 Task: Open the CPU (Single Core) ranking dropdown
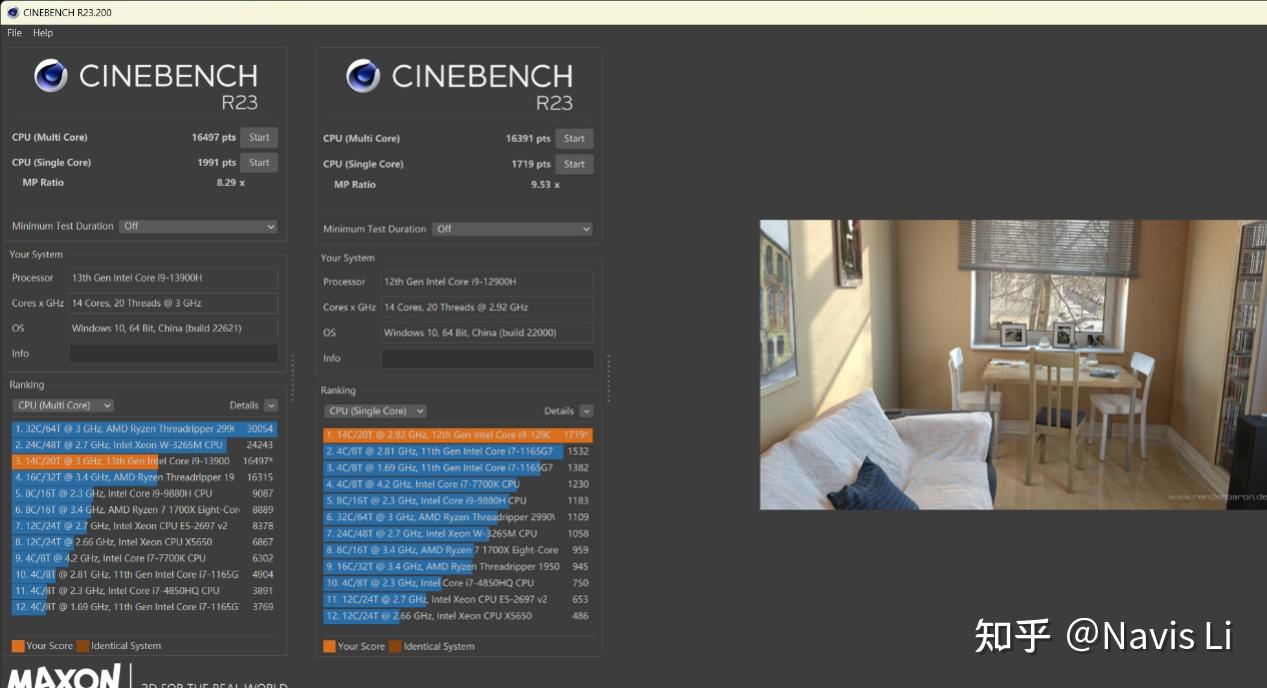[376, 411]
